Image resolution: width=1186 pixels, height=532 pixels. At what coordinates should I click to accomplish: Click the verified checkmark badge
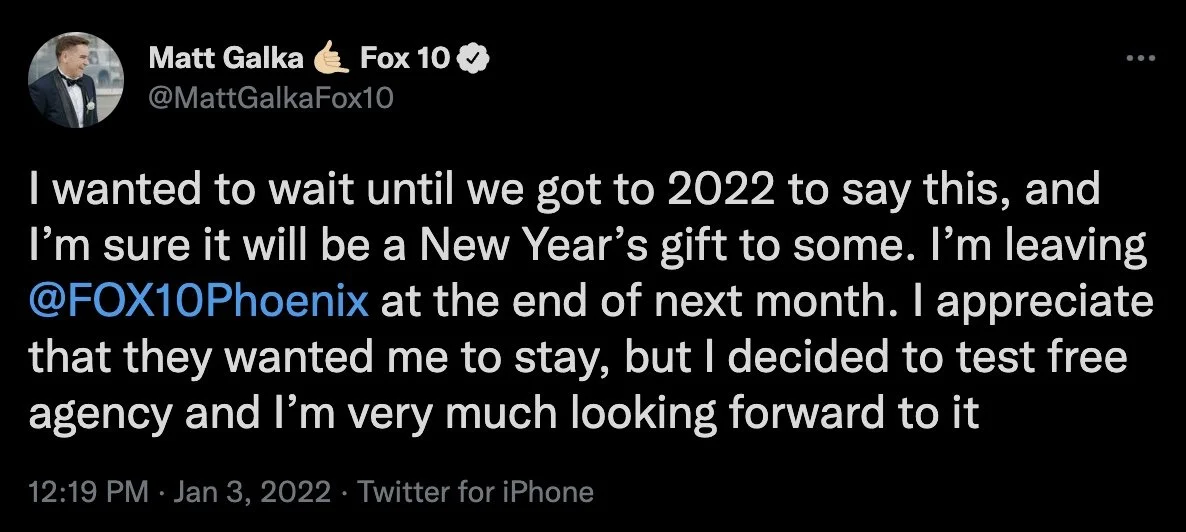click(x=474, y=59)
